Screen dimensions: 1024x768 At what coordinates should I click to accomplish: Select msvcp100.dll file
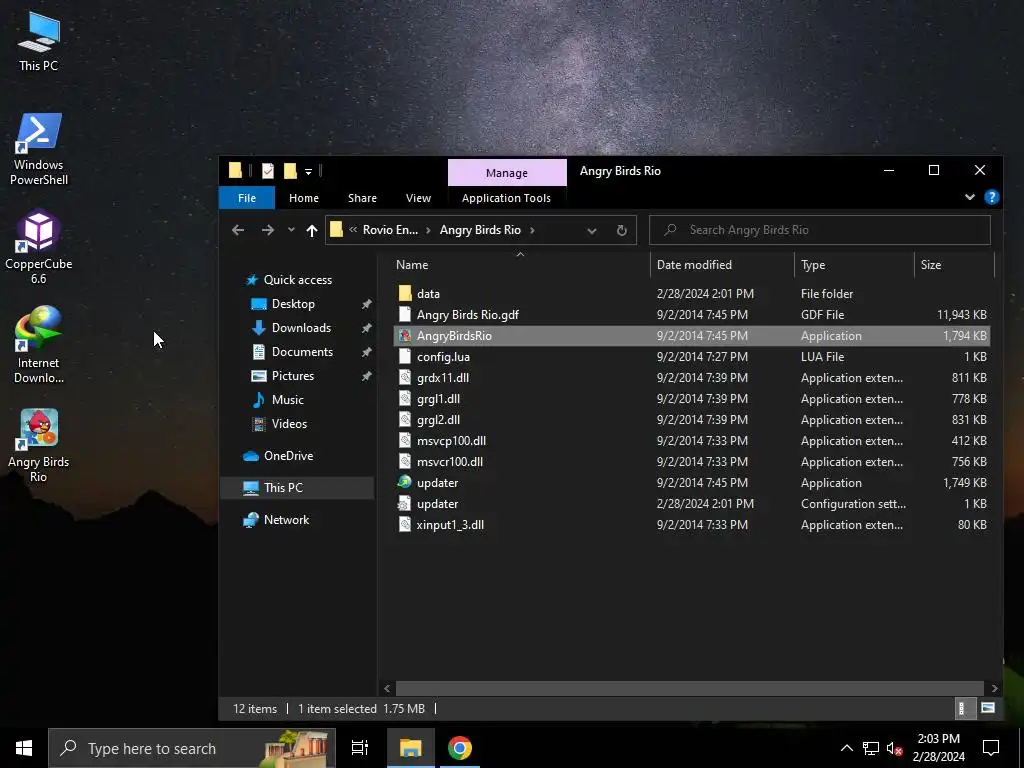(x=692, y=441)
